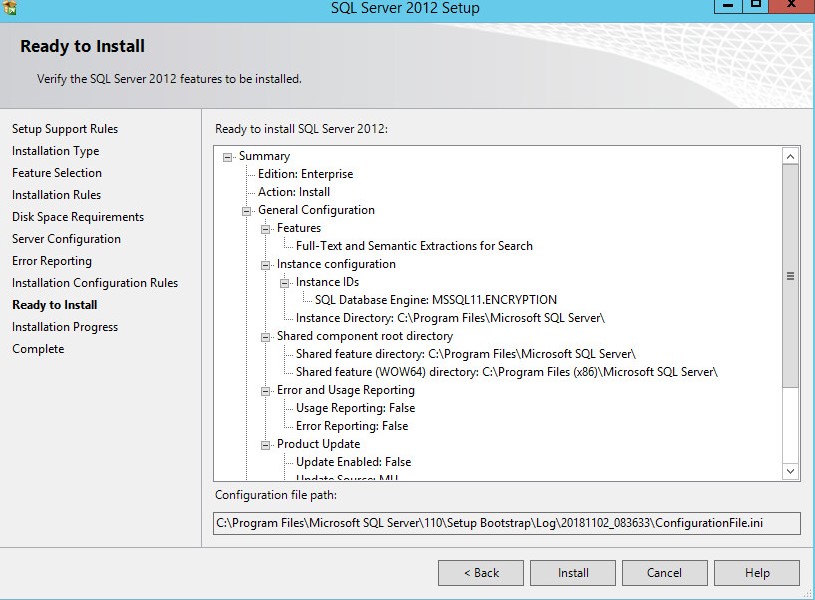Select Installation Configuration Rules step

[x=95, y=283]
